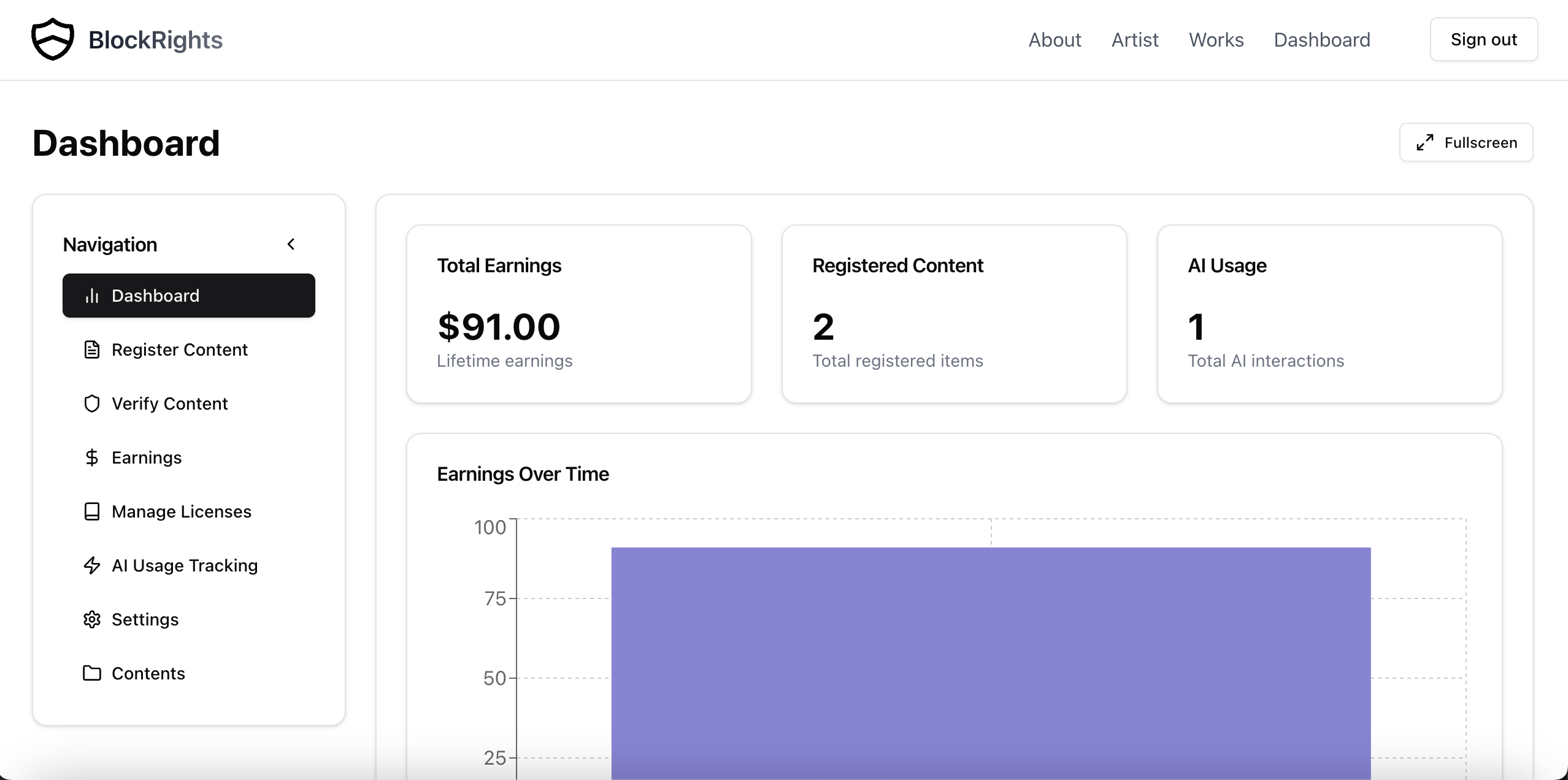The width and height of the screenshot is (1568, 780).
Task: Click the Total Earnings $91.00 card
Action: point(578,314)
